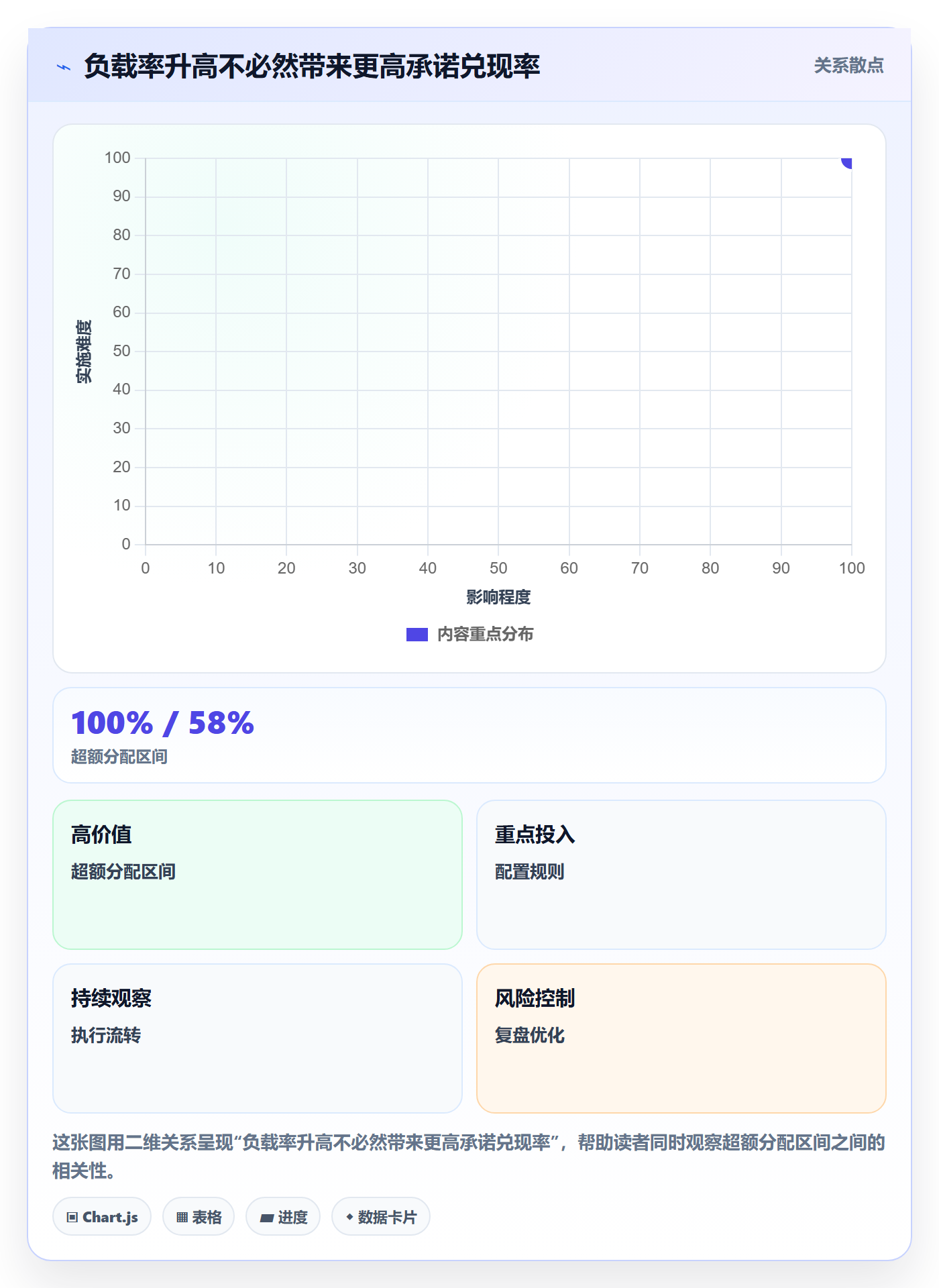
Task: Click the 关系散点 label in header
Action: click(848, 66)
